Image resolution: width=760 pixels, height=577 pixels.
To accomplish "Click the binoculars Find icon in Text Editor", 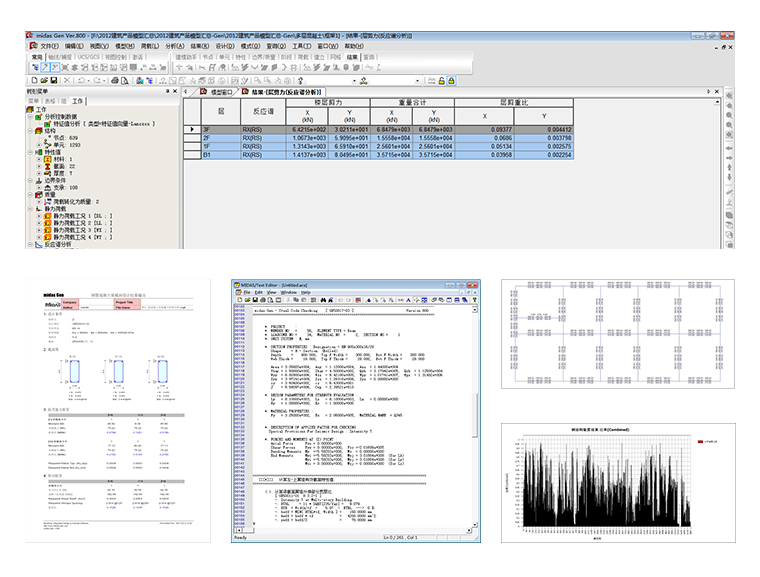I will coord(323,300).
